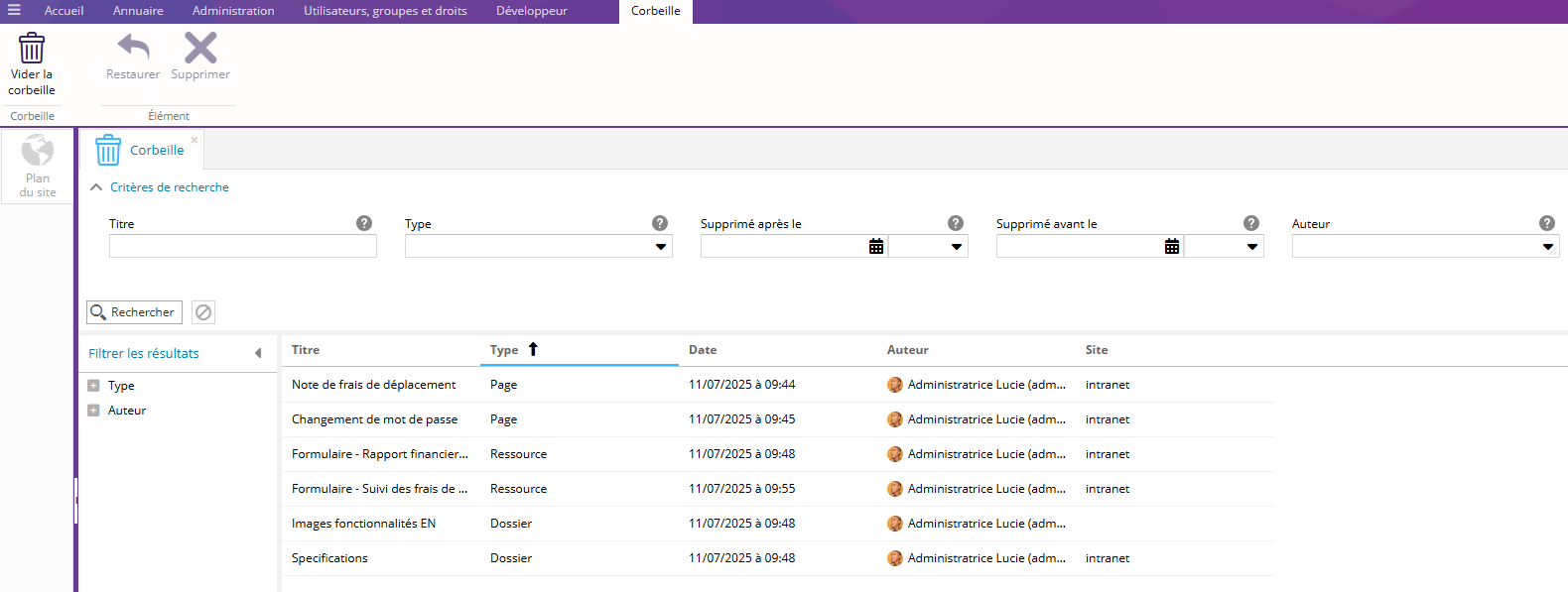1568x592 pixels.
Task: Sort by the Titre column header
Action: [381, 350]
